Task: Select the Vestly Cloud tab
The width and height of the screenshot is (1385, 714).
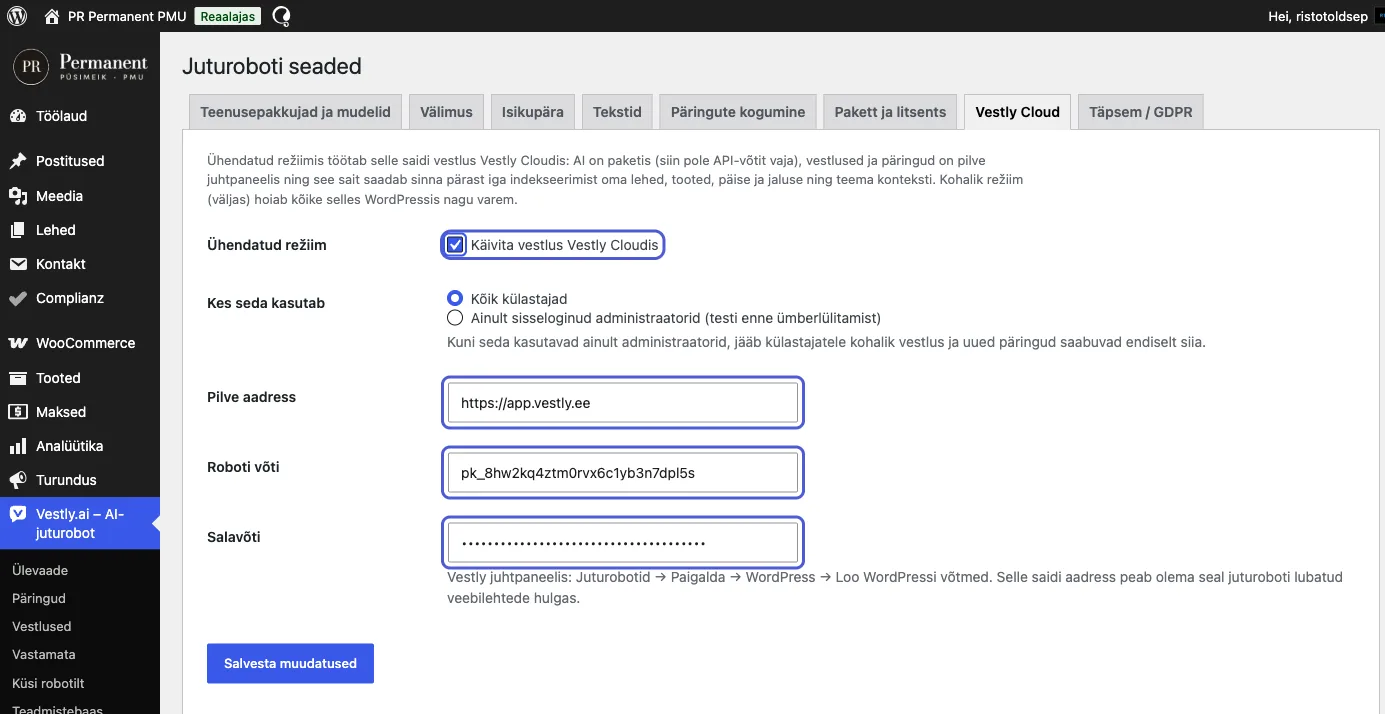Action: pos(1017,112)
